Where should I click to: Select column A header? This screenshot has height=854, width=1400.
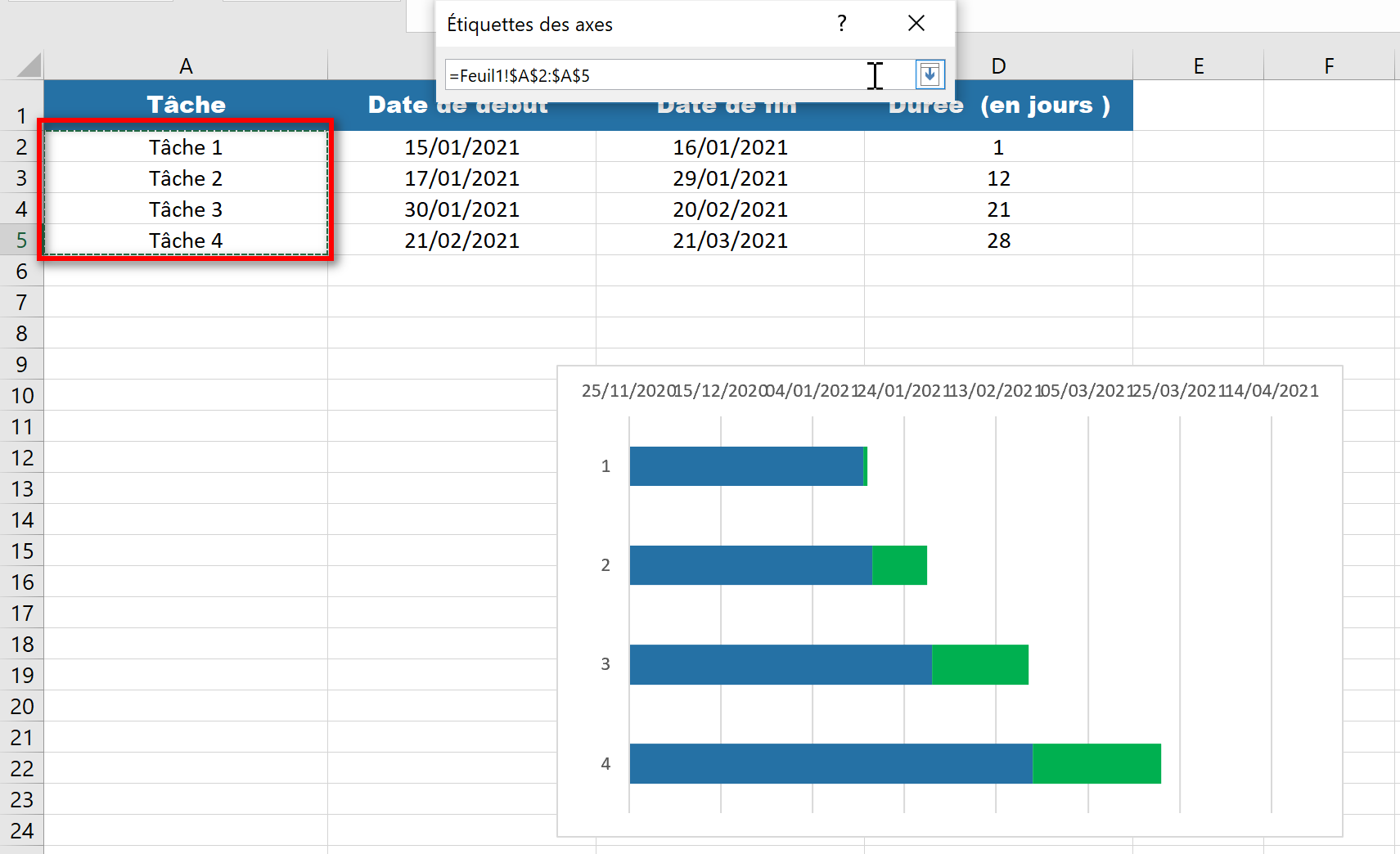[x=186, y=65]
